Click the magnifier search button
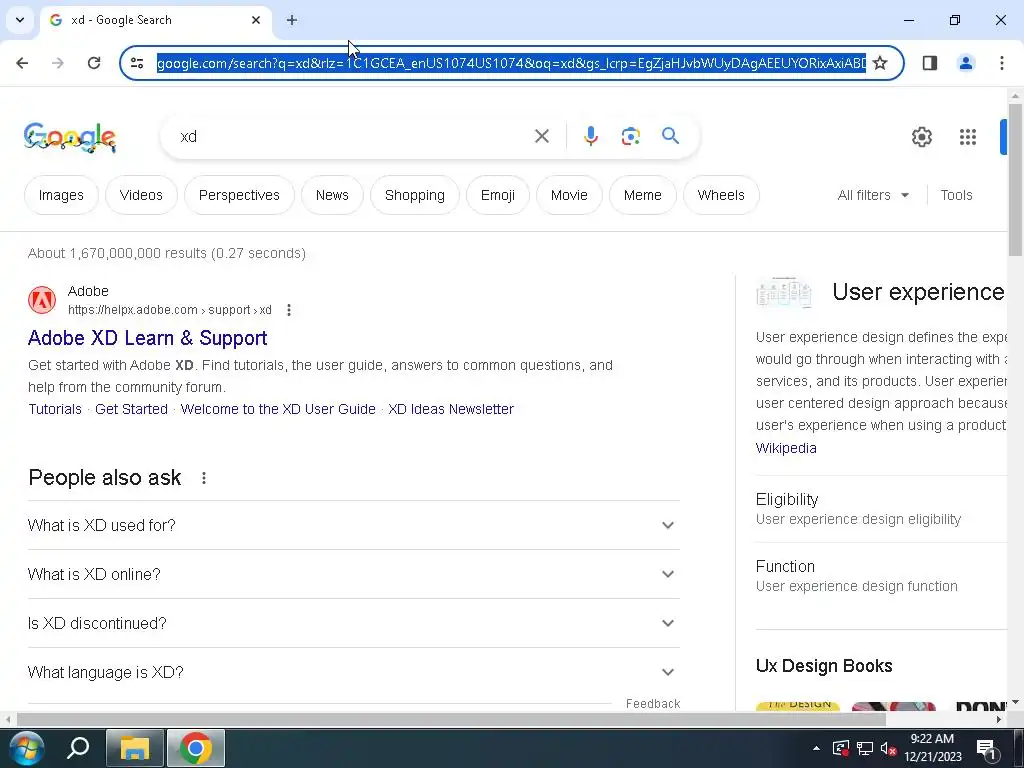The height and width of the screenshot is (768, 1024). click(670, 136)
